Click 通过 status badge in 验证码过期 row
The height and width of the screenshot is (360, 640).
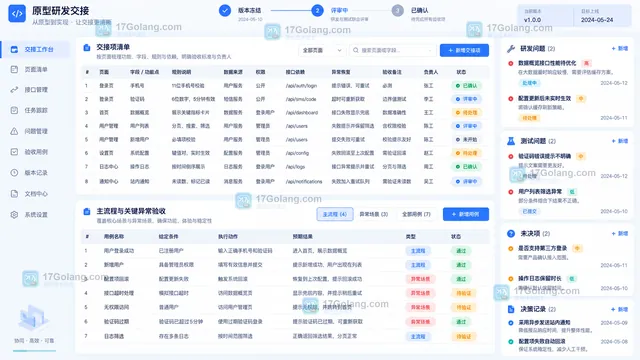(461, 322)
